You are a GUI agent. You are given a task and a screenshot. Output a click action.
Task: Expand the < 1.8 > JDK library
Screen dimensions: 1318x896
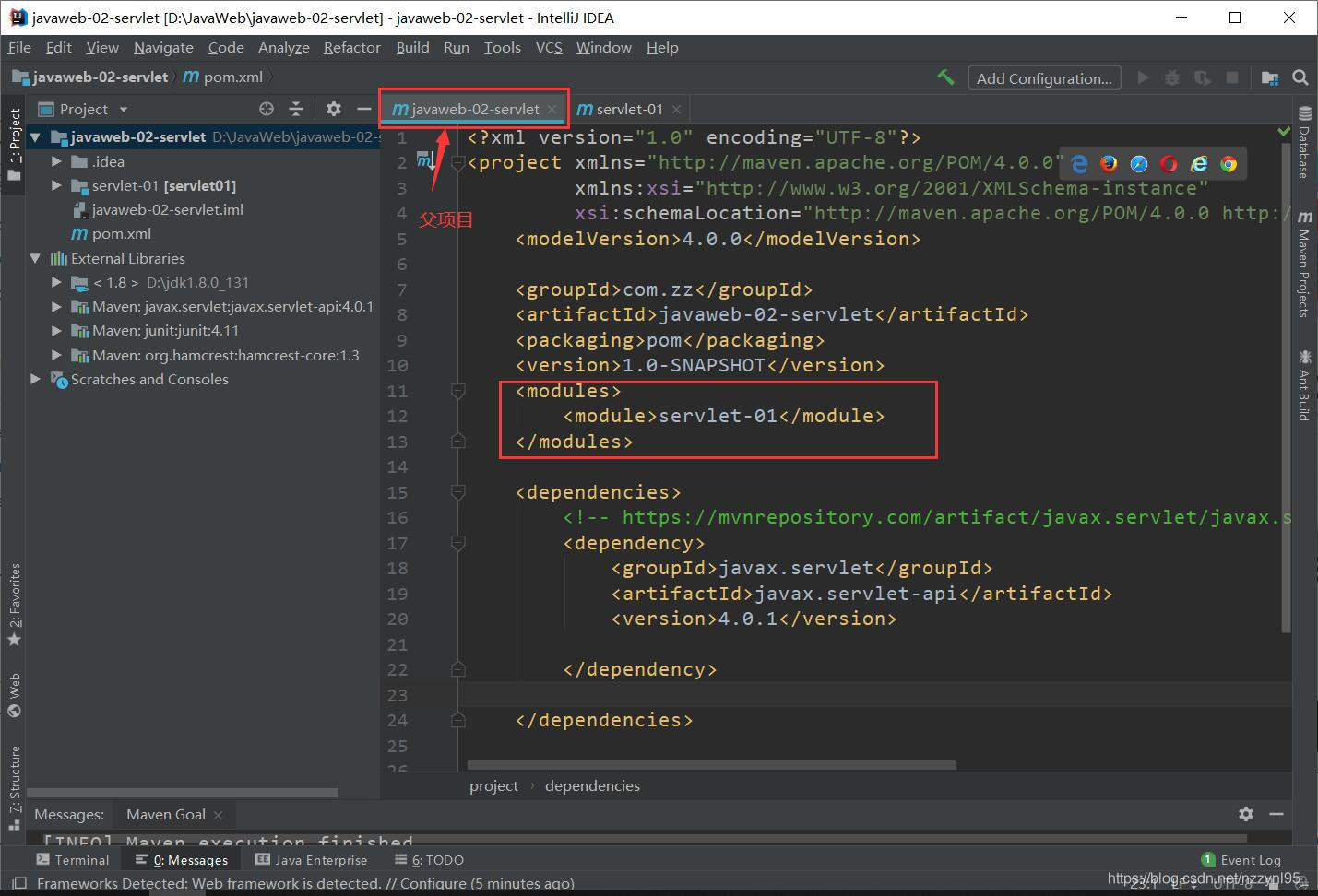[57, 282]
